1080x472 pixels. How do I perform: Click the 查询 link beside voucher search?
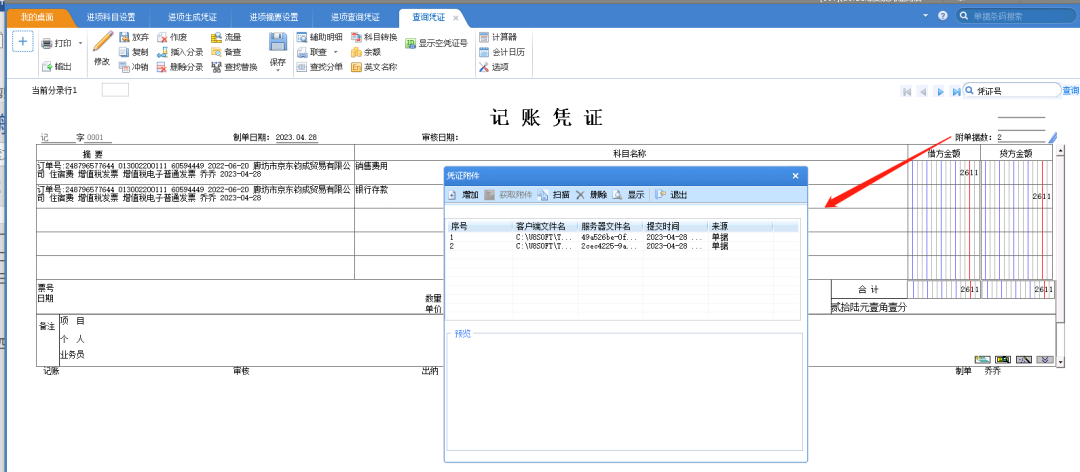click(1070, 90)
